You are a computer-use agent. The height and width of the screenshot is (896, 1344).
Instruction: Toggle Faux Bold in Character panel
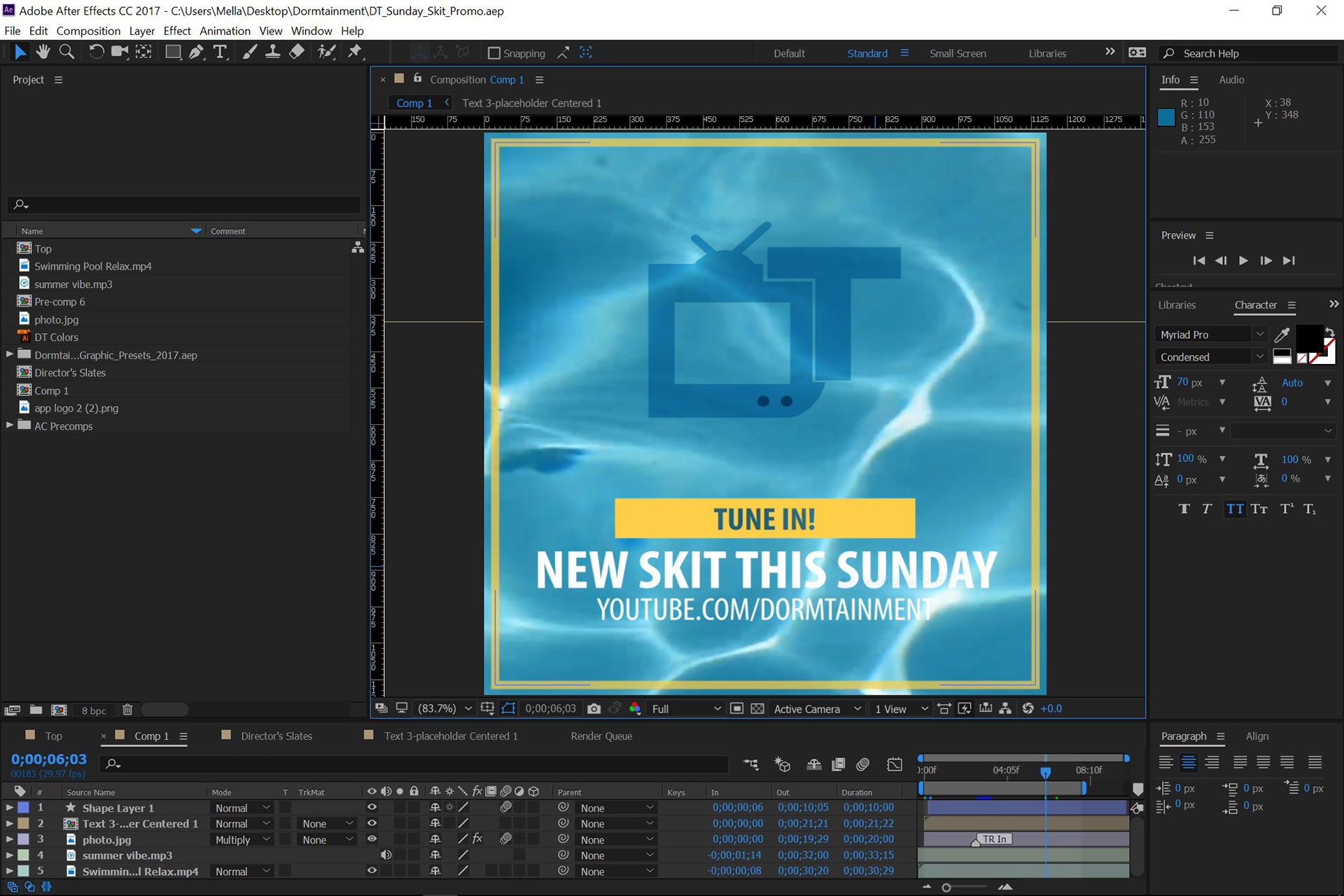1184,509
